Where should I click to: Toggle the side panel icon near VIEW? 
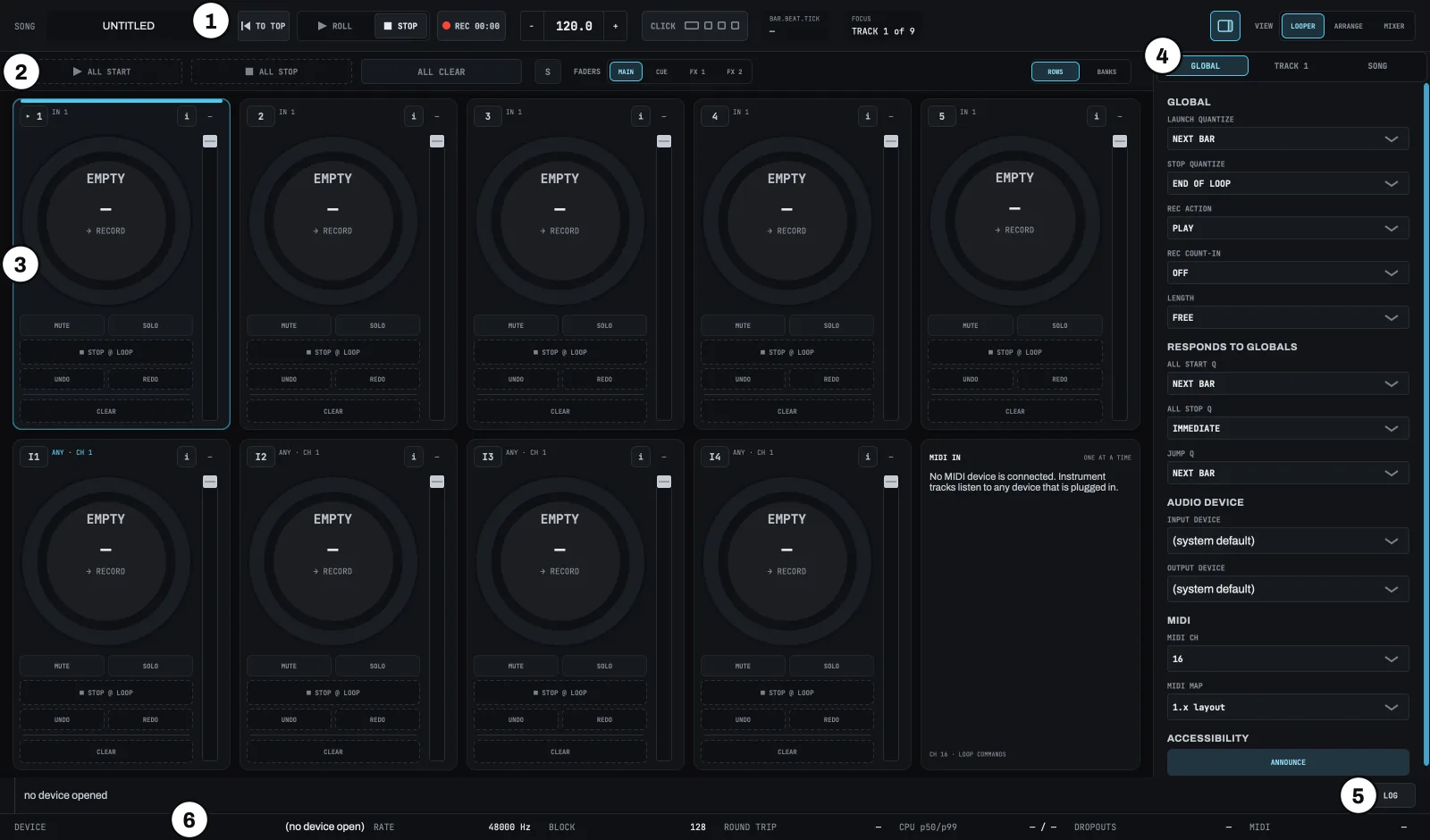(1224, 26)
